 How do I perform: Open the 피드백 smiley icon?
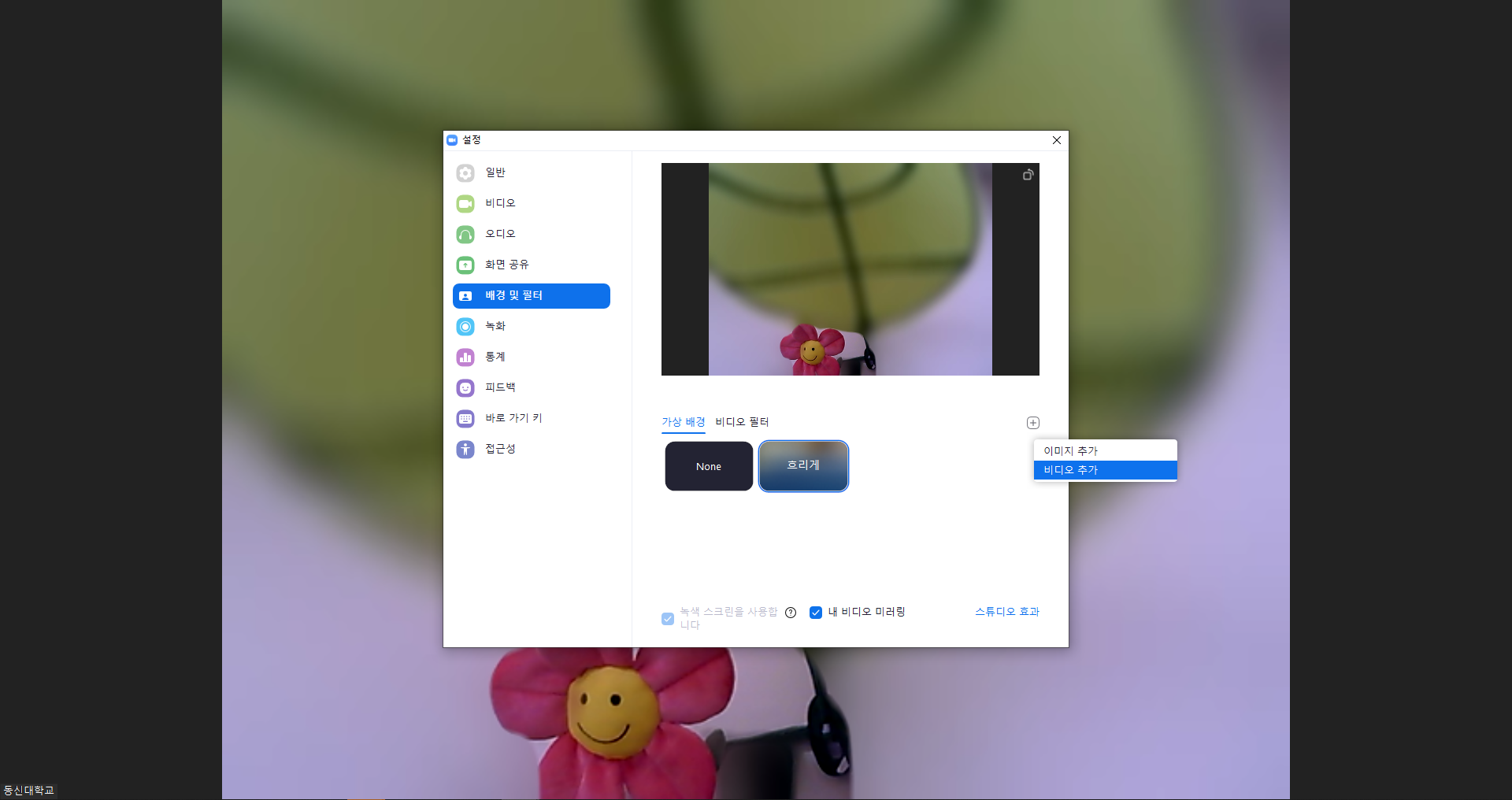click(x=465, y=387)
